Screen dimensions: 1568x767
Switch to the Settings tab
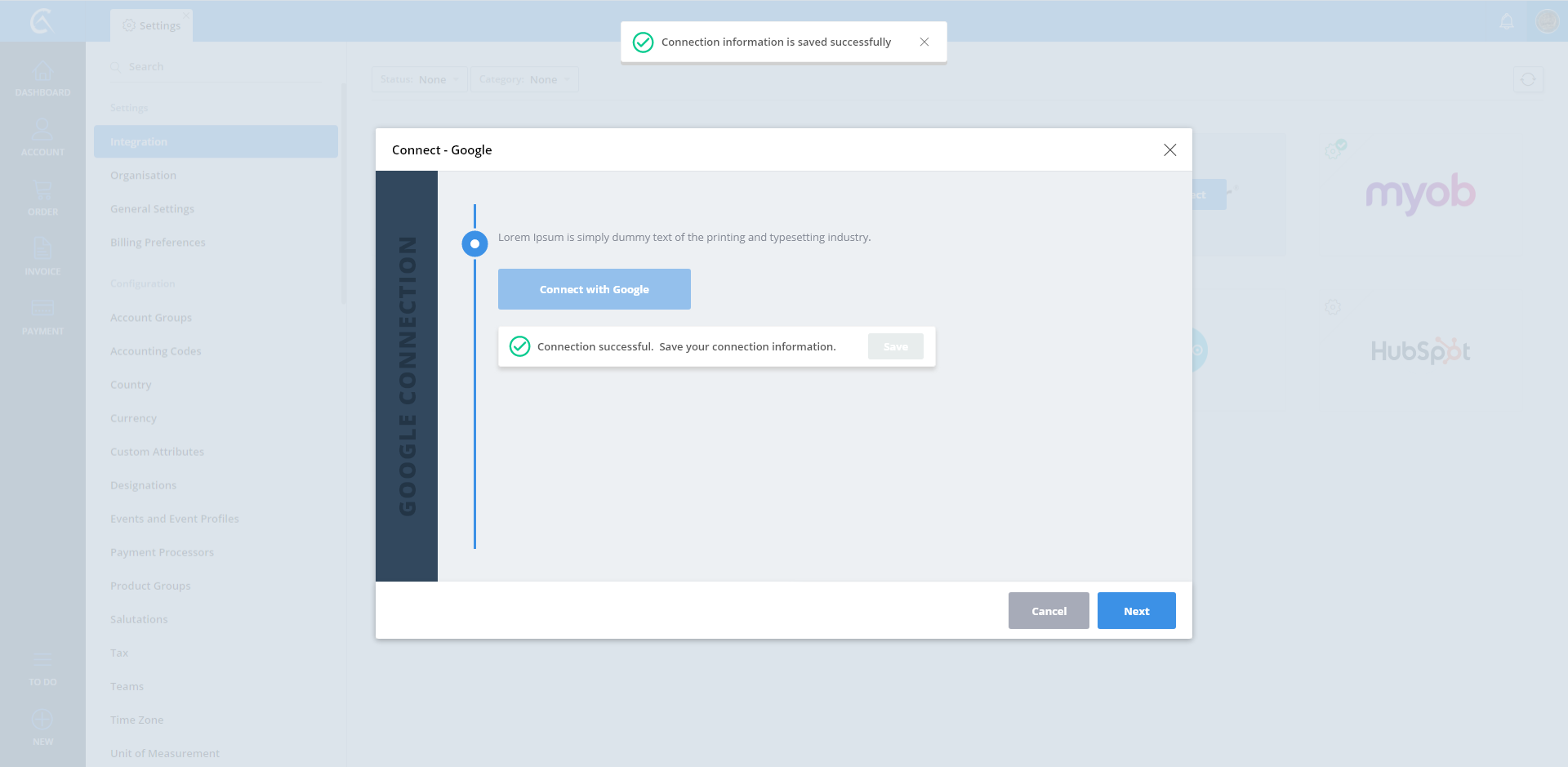(x=152, y=25)
